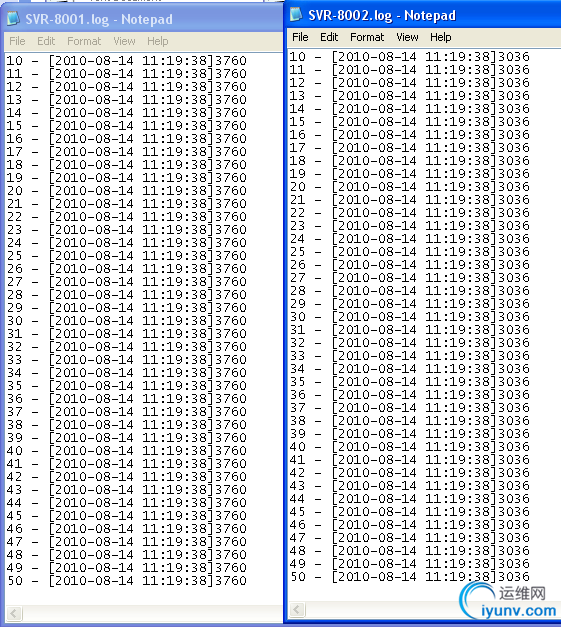Image resolution: width=562 pixels, height=627 pixels.
Task: Open File menu in SVR-8001.log window
Action: click(17, 41)
